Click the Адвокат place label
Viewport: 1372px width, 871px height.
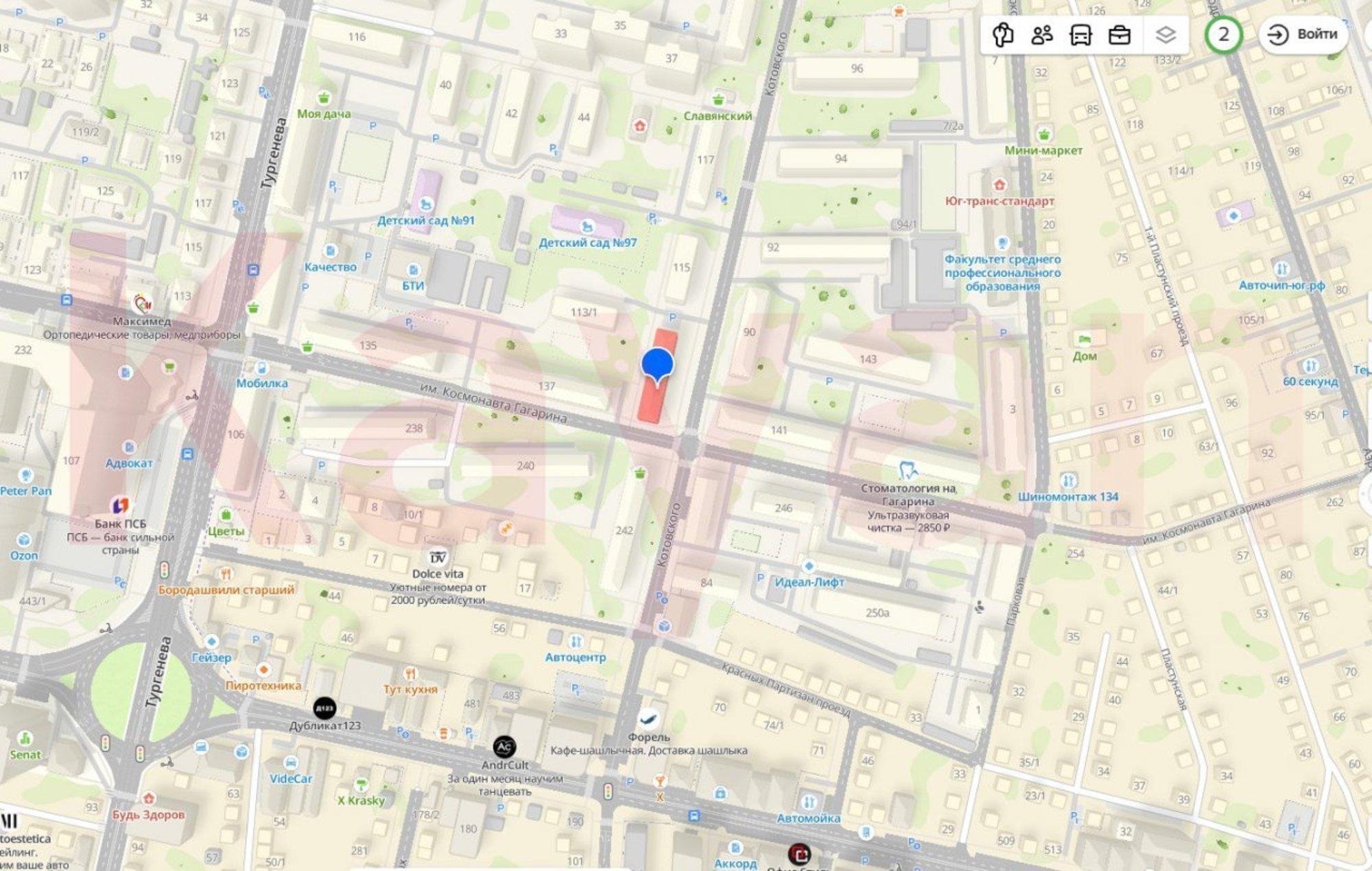[x=129, y=463]
